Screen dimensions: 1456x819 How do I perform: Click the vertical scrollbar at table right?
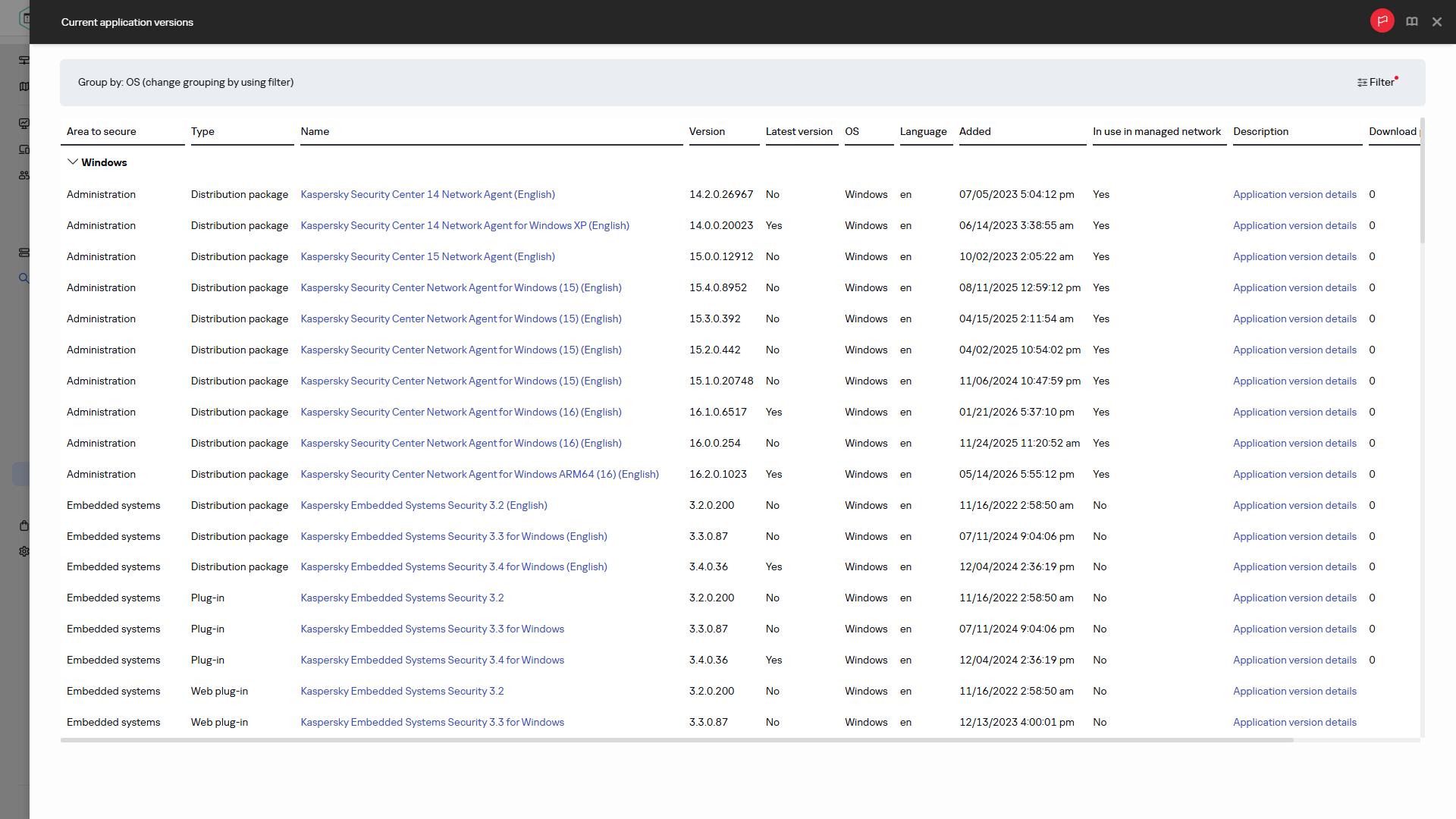(x=1422, y=180)
